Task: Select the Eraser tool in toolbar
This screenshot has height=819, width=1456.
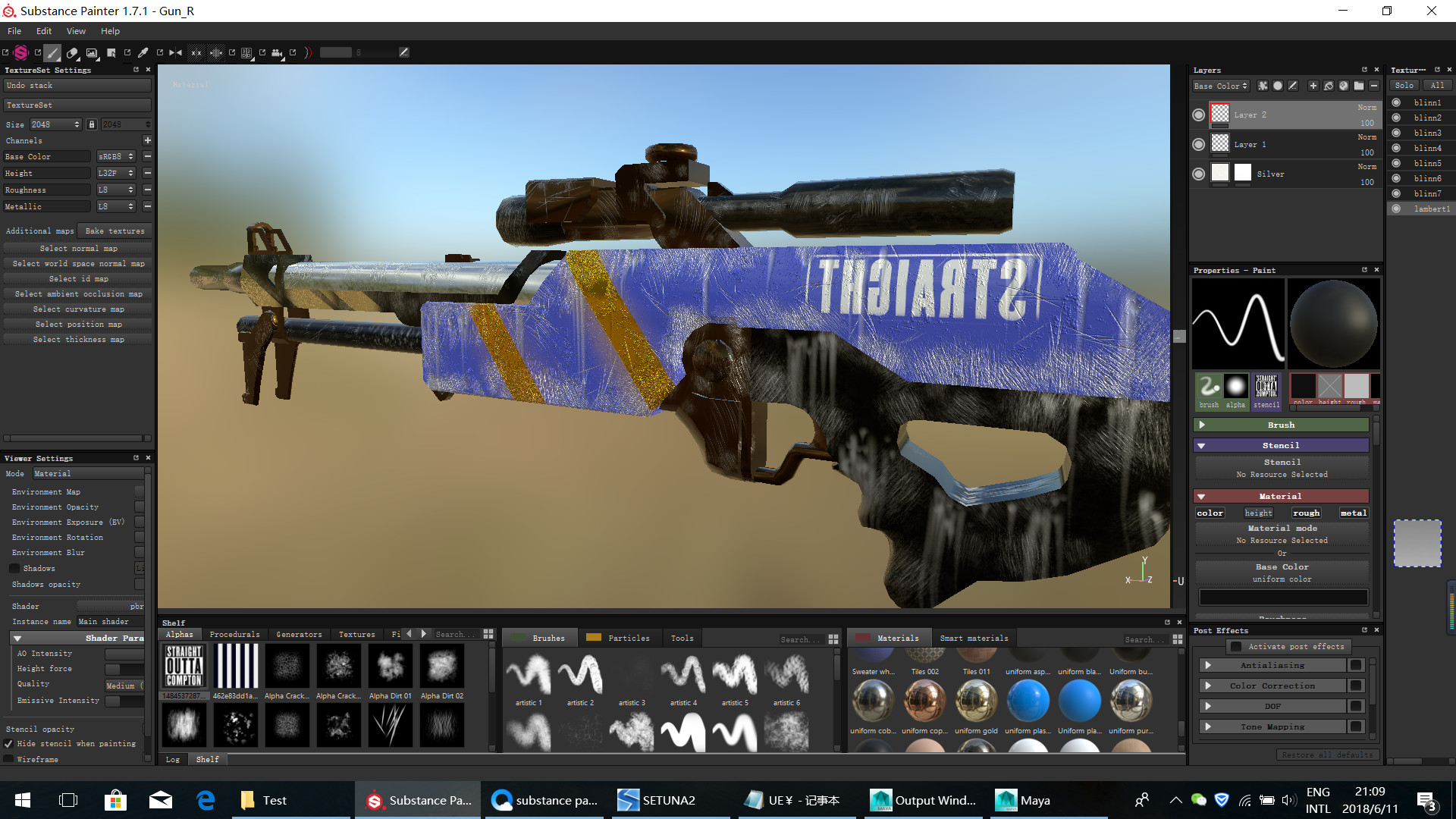Action: [72, 53]
